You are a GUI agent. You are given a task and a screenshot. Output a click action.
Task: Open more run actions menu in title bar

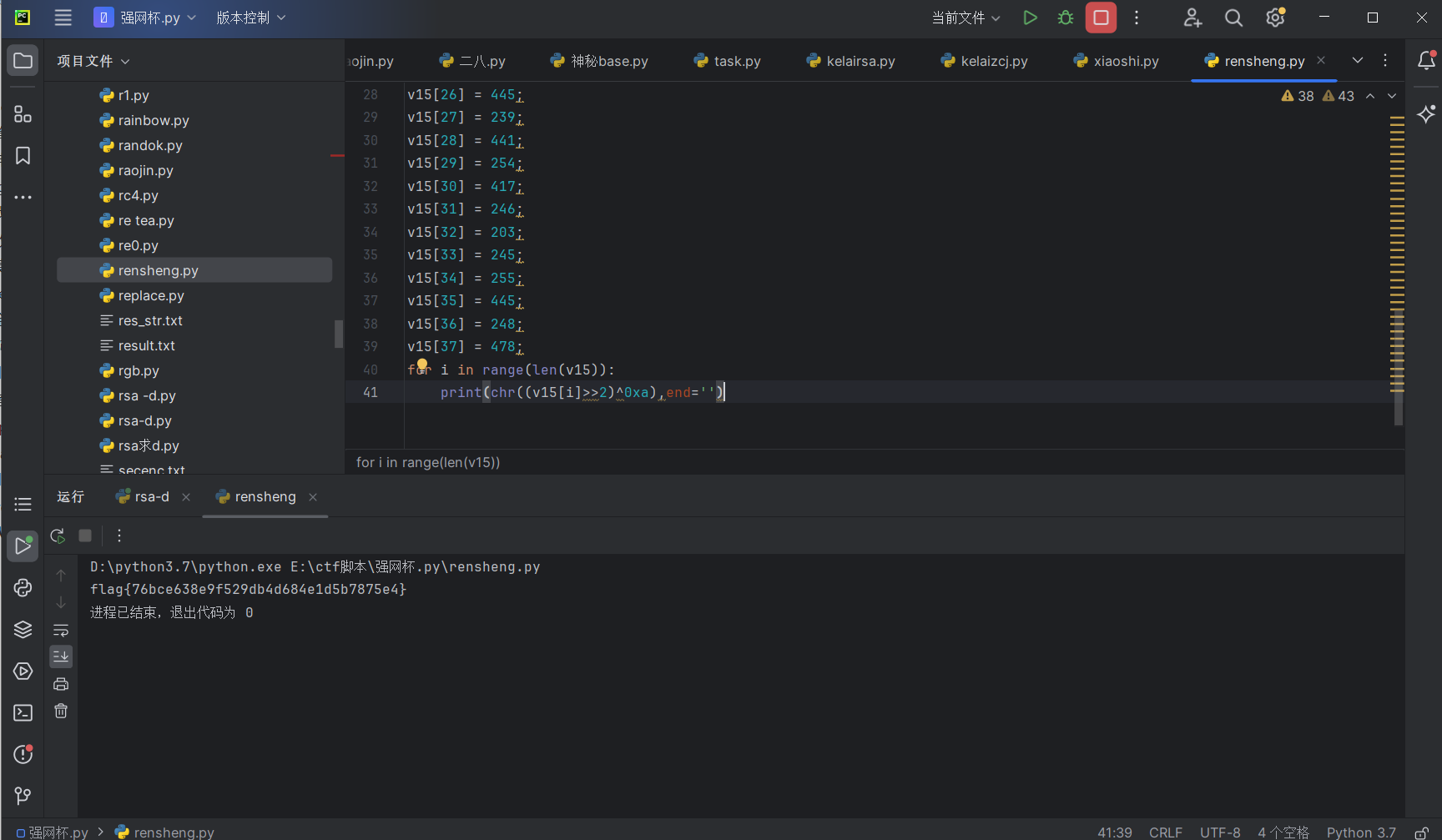(x=1136, y=18)
